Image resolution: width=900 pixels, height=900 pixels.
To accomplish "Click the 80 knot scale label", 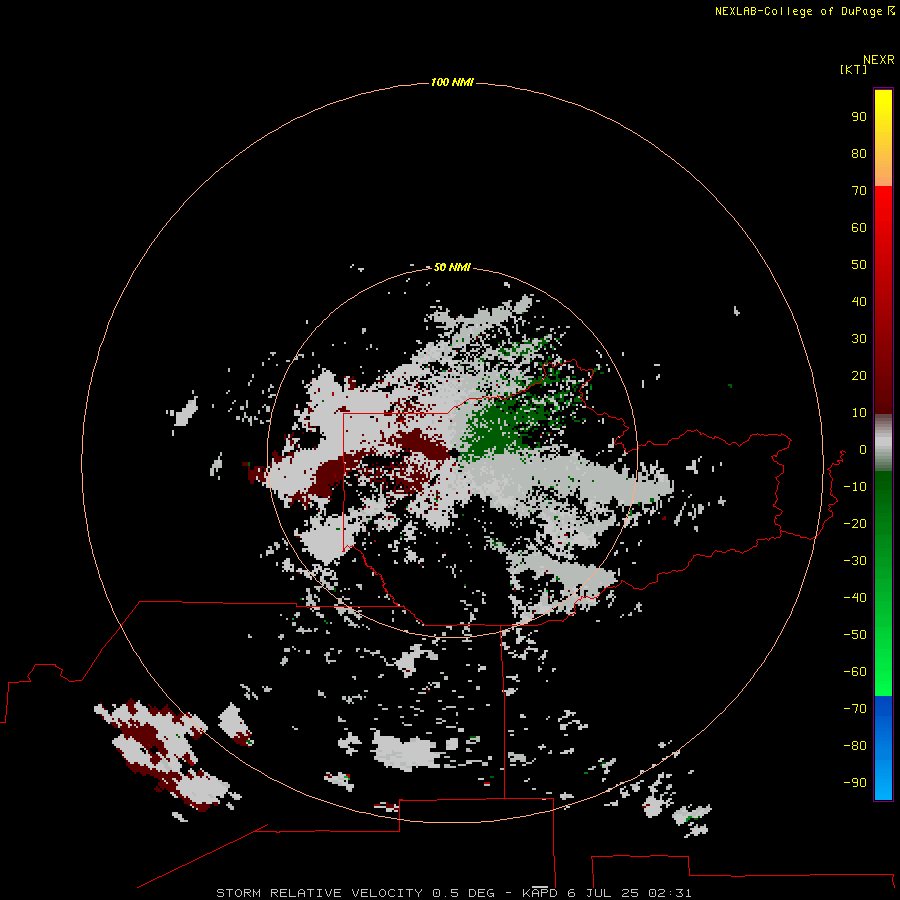I will pyautogui.click(x=859, y=153).
